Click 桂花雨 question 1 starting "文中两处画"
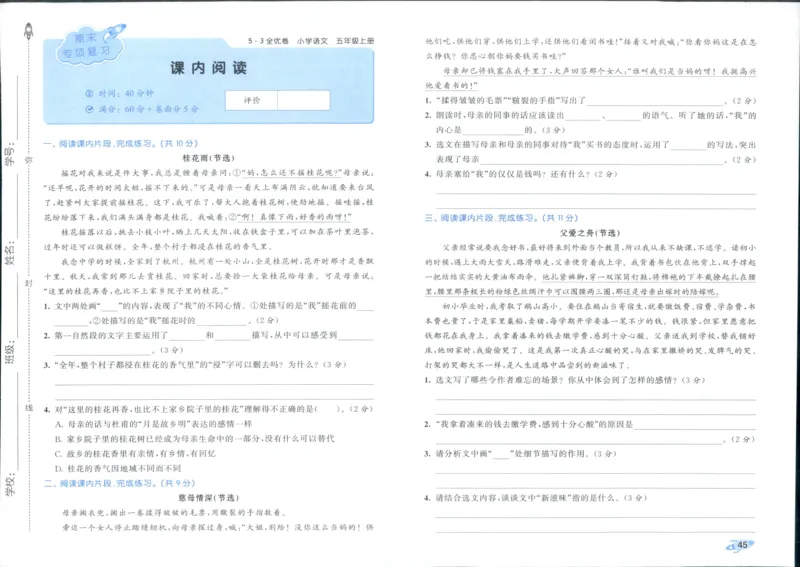 pos(209,313)
